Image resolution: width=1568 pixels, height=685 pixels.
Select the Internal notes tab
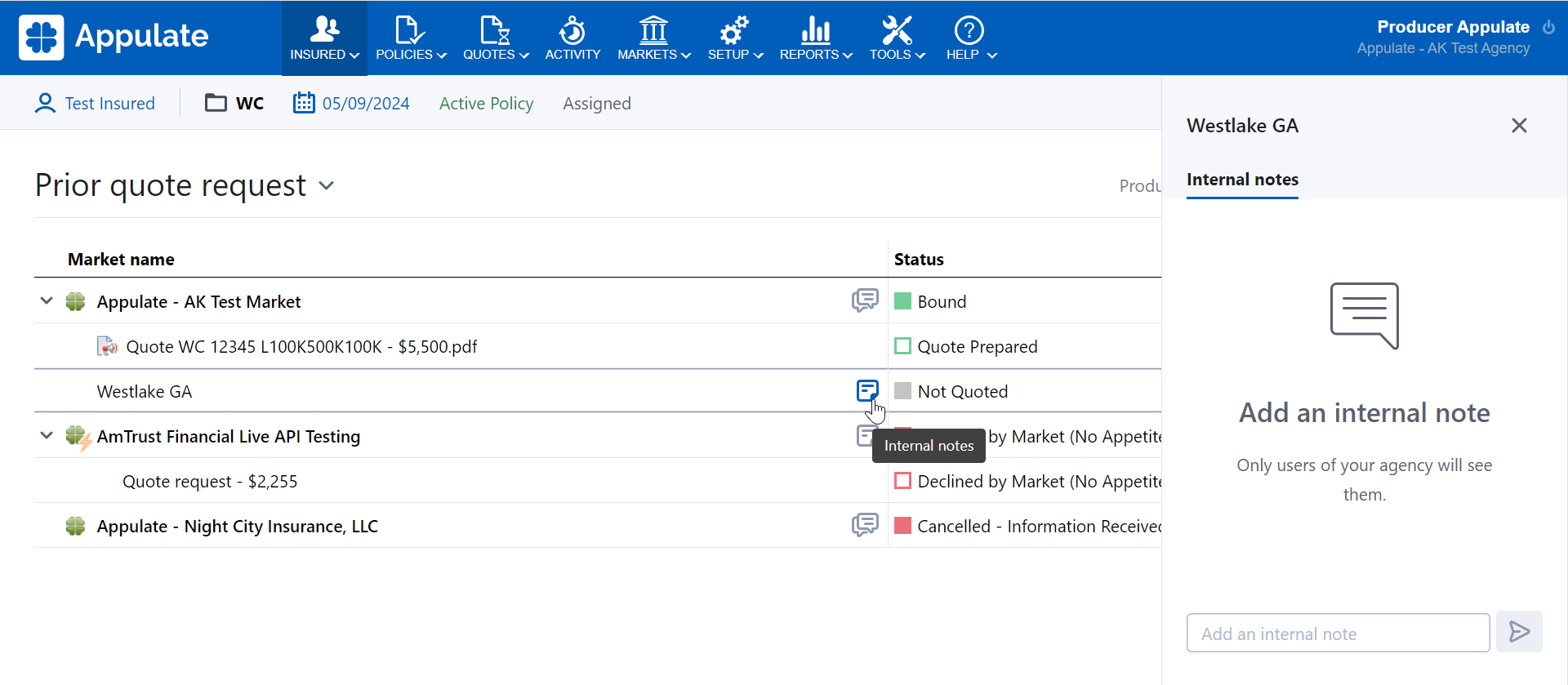(1241, 180)
